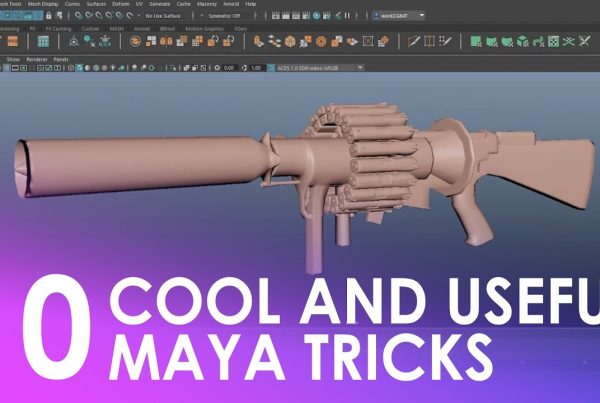Toggle use all lights bulb icon
The height and width of the screenshot is (403, 600).
coord(113,68)
